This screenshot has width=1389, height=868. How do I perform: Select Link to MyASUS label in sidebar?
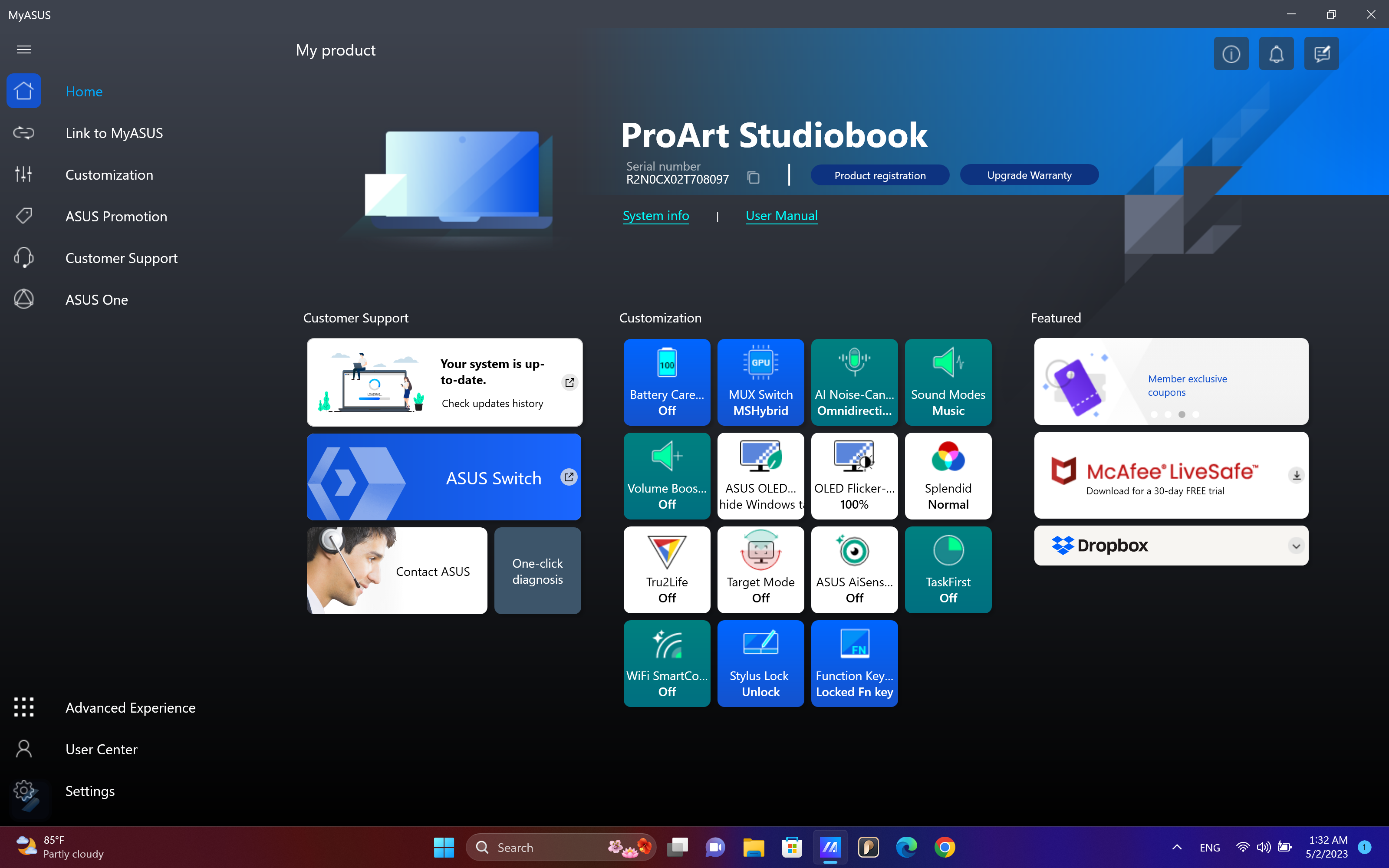coord(114,133)
